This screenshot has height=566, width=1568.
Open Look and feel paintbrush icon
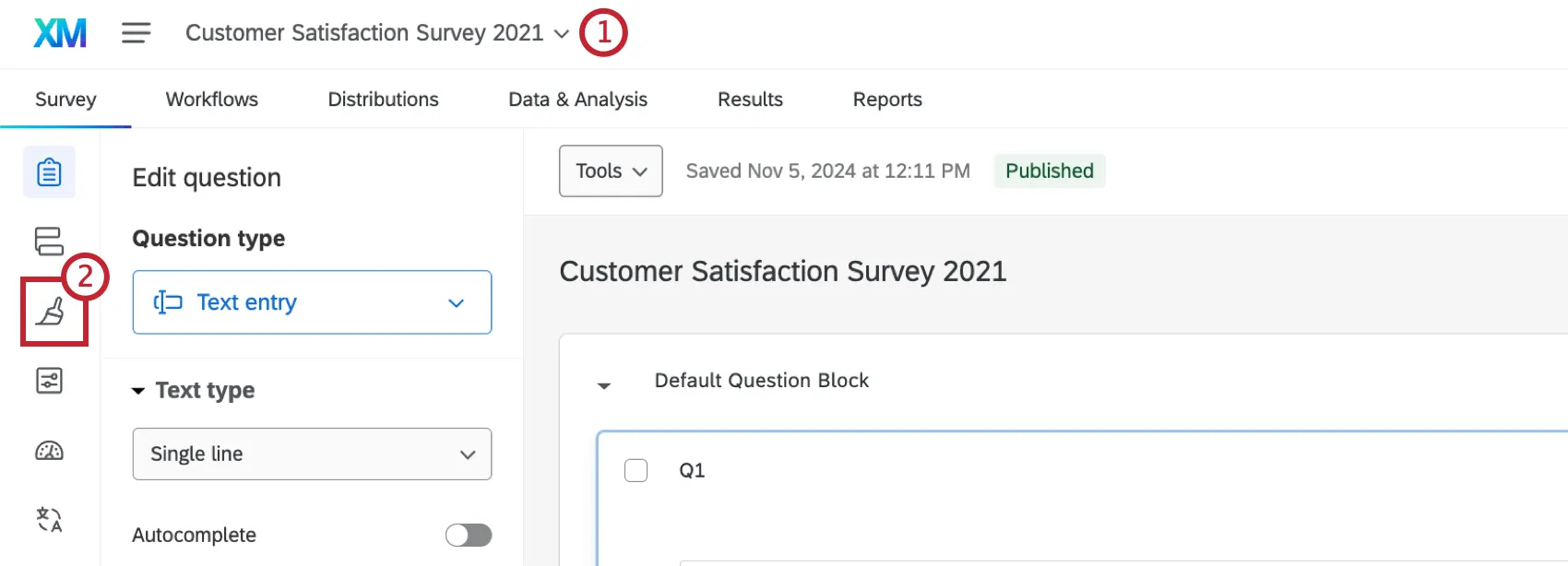[x=51, y=312]
